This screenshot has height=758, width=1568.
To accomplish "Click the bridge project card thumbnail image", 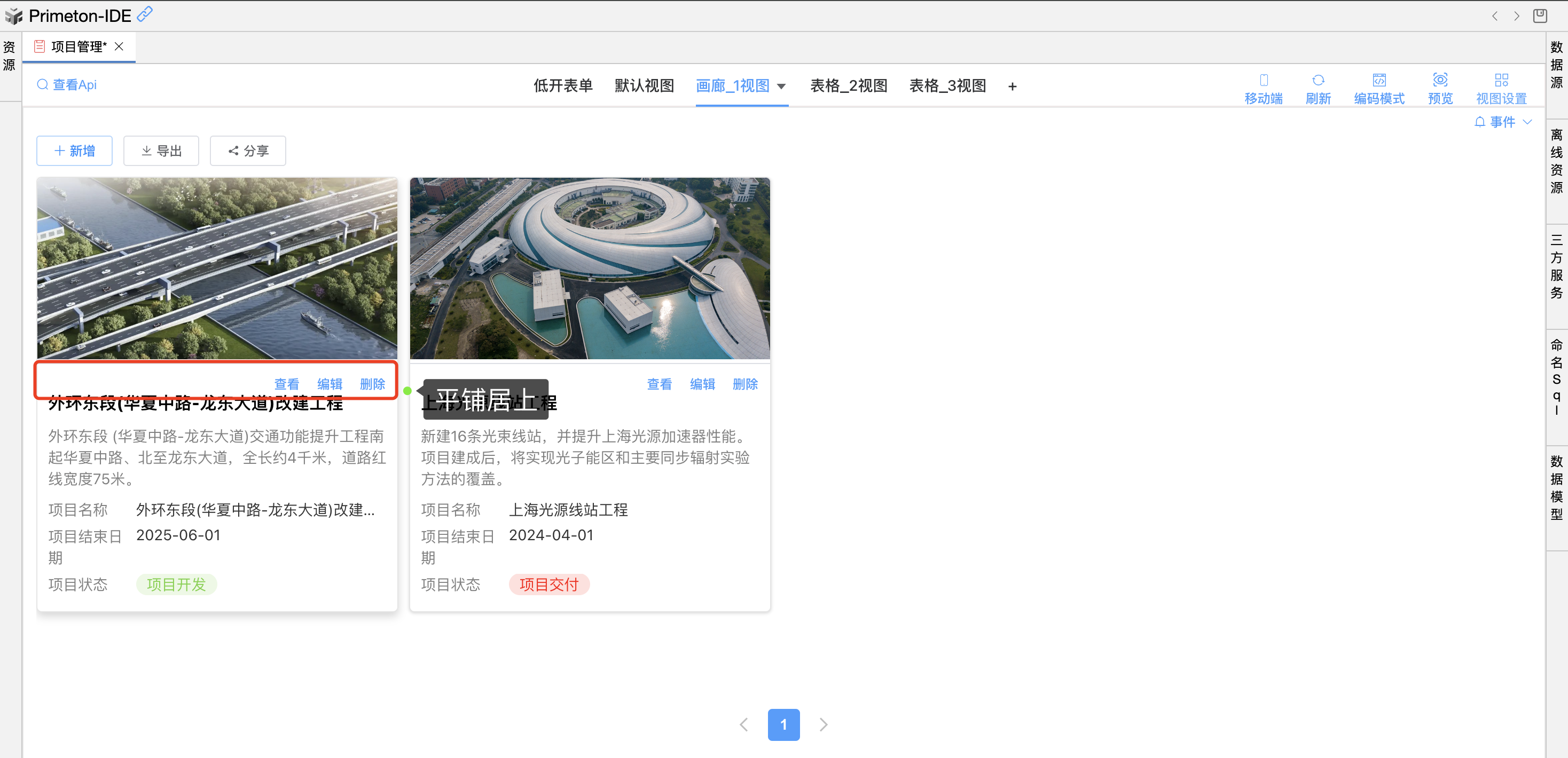I will click(x=217, y=267).
